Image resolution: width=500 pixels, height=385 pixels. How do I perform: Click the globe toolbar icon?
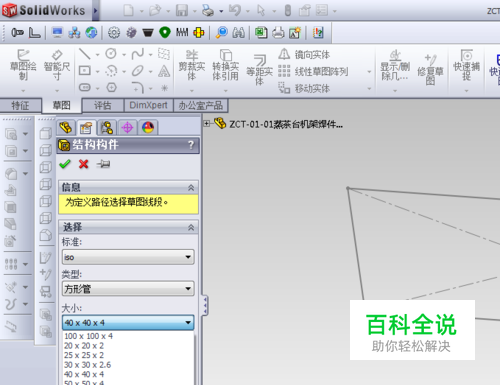[91, 32]
